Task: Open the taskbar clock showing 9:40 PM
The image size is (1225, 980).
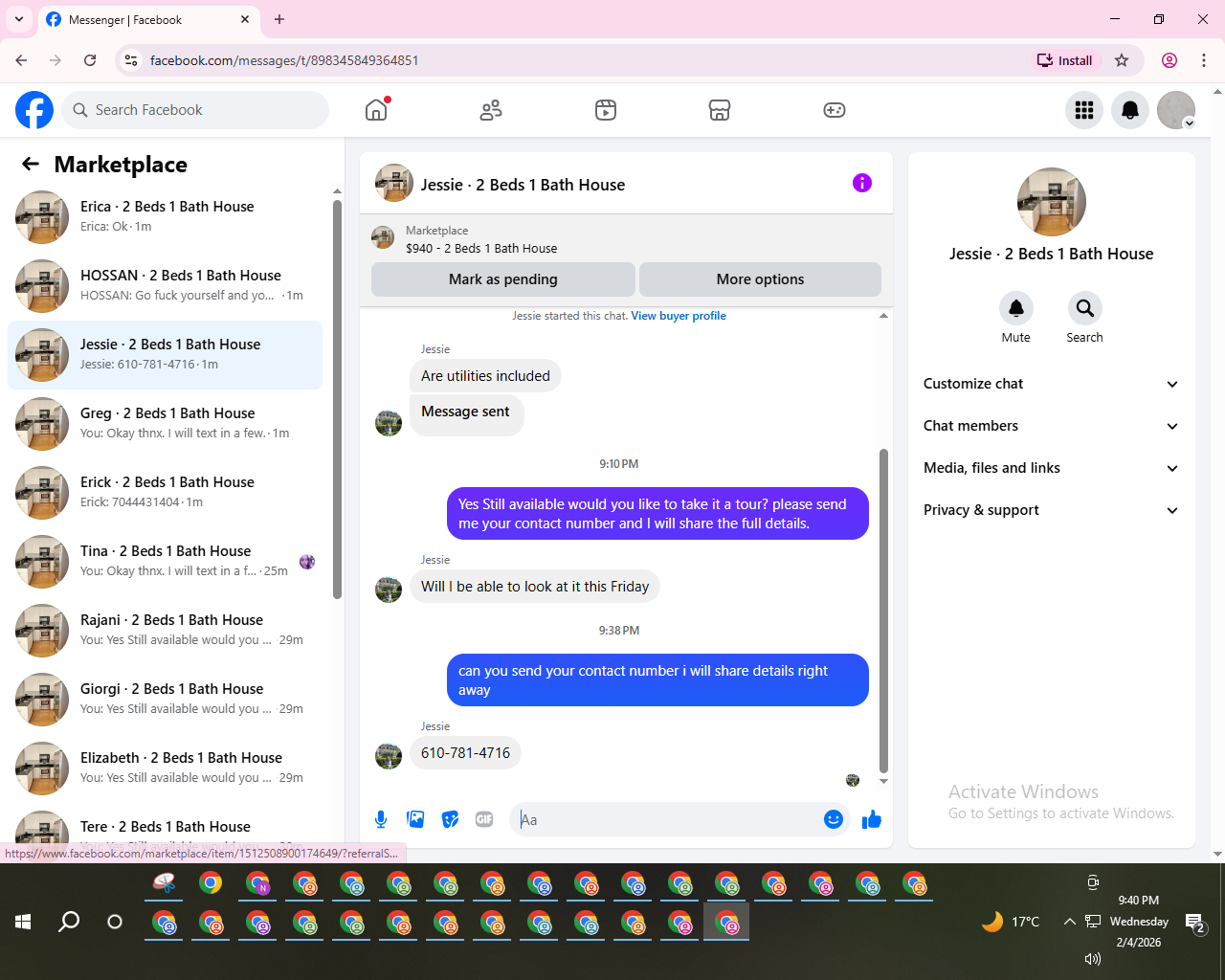Action: 1139,922
